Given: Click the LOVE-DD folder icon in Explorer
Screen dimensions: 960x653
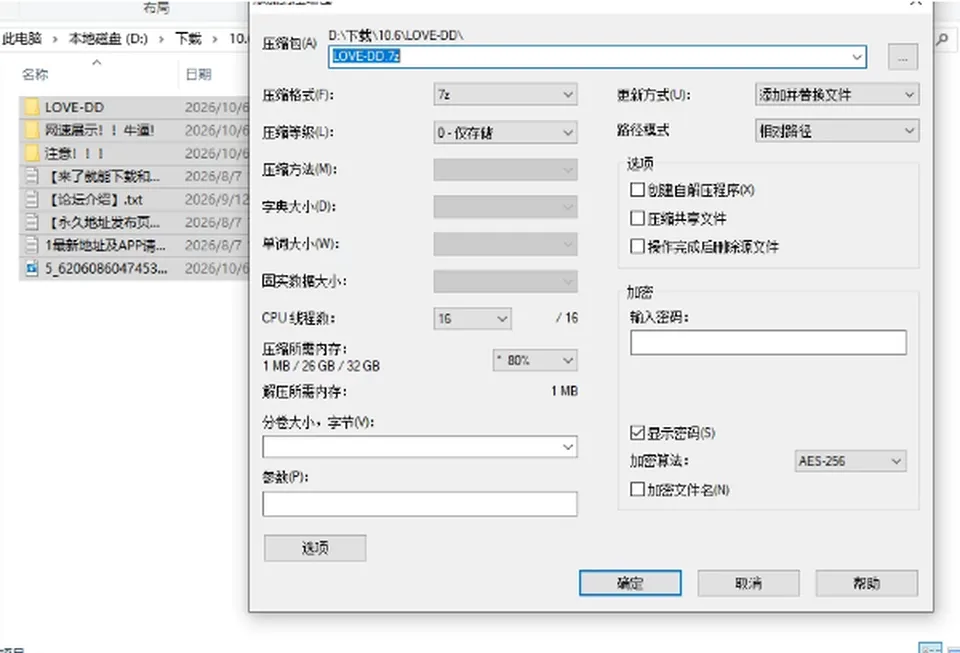Looking at the screenshot, I should click(32, 107).
